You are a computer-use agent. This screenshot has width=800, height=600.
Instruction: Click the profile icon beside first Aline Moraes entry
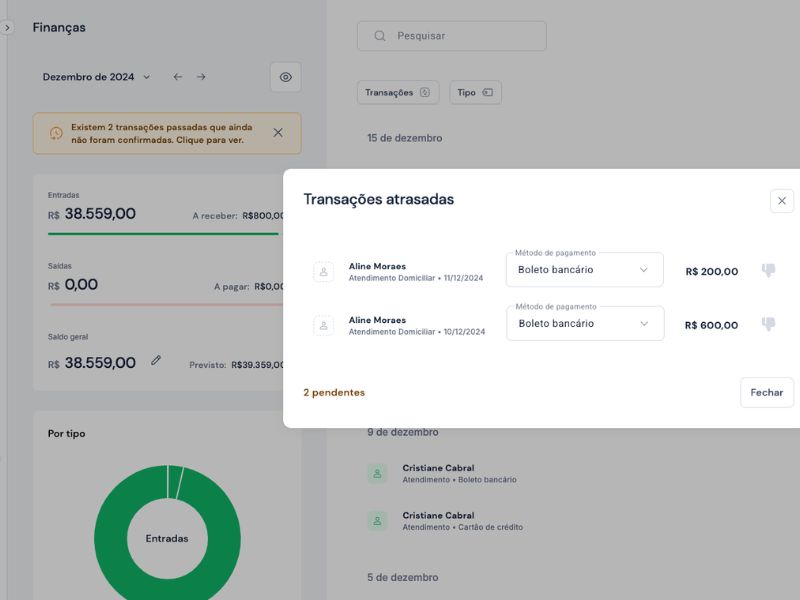pyautogui.click(x=323, y=269)
